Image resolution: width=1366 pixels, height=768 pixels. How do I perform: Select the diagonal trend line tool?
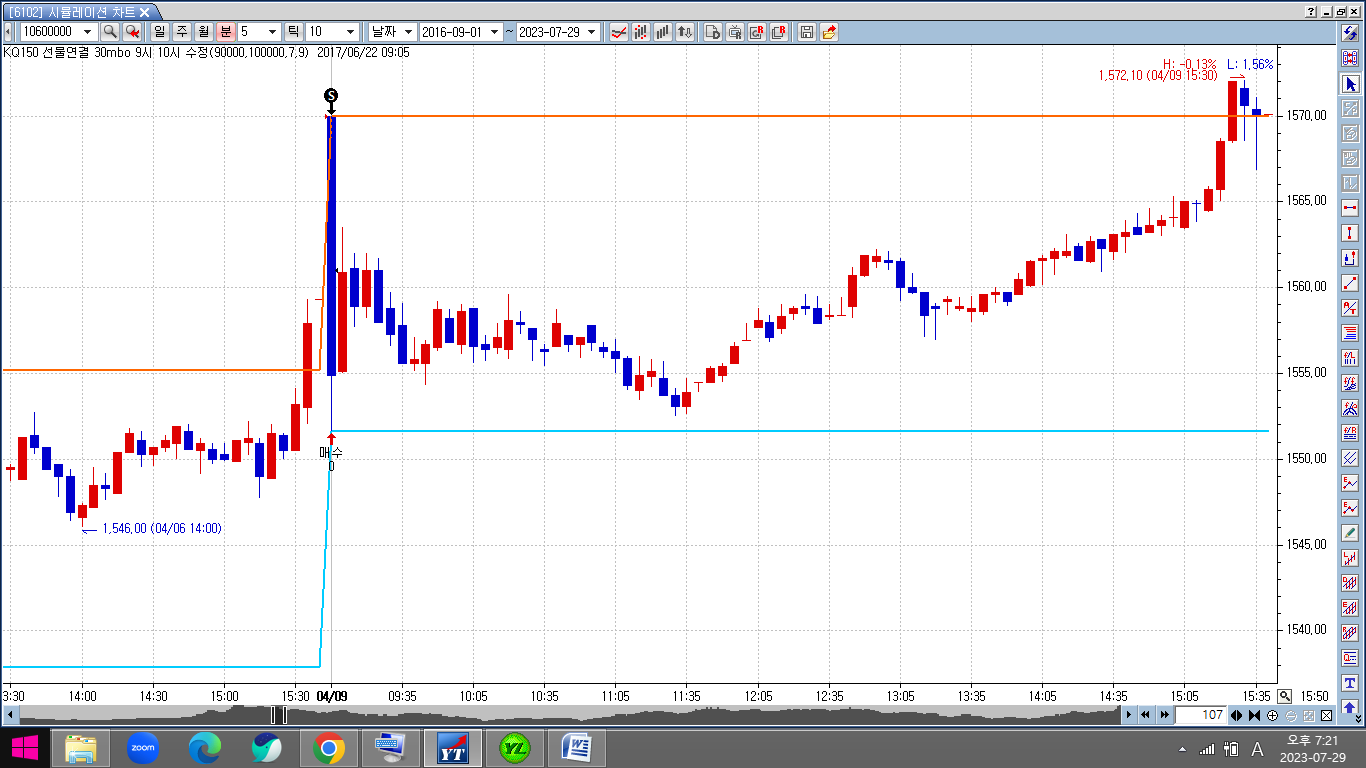(1350, 283)
